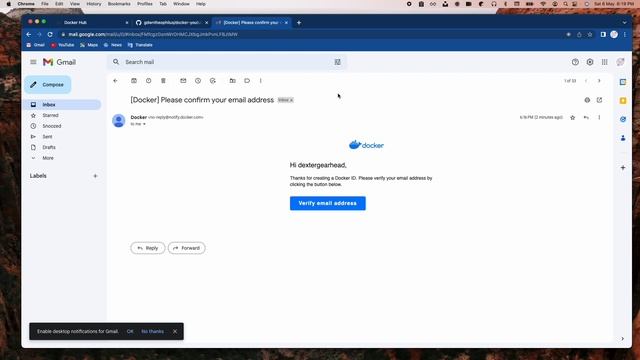The width and height of the screenshot is (640, 360).
Task: Go to the newer conversation arrow
Action: [x=586, y=81]
